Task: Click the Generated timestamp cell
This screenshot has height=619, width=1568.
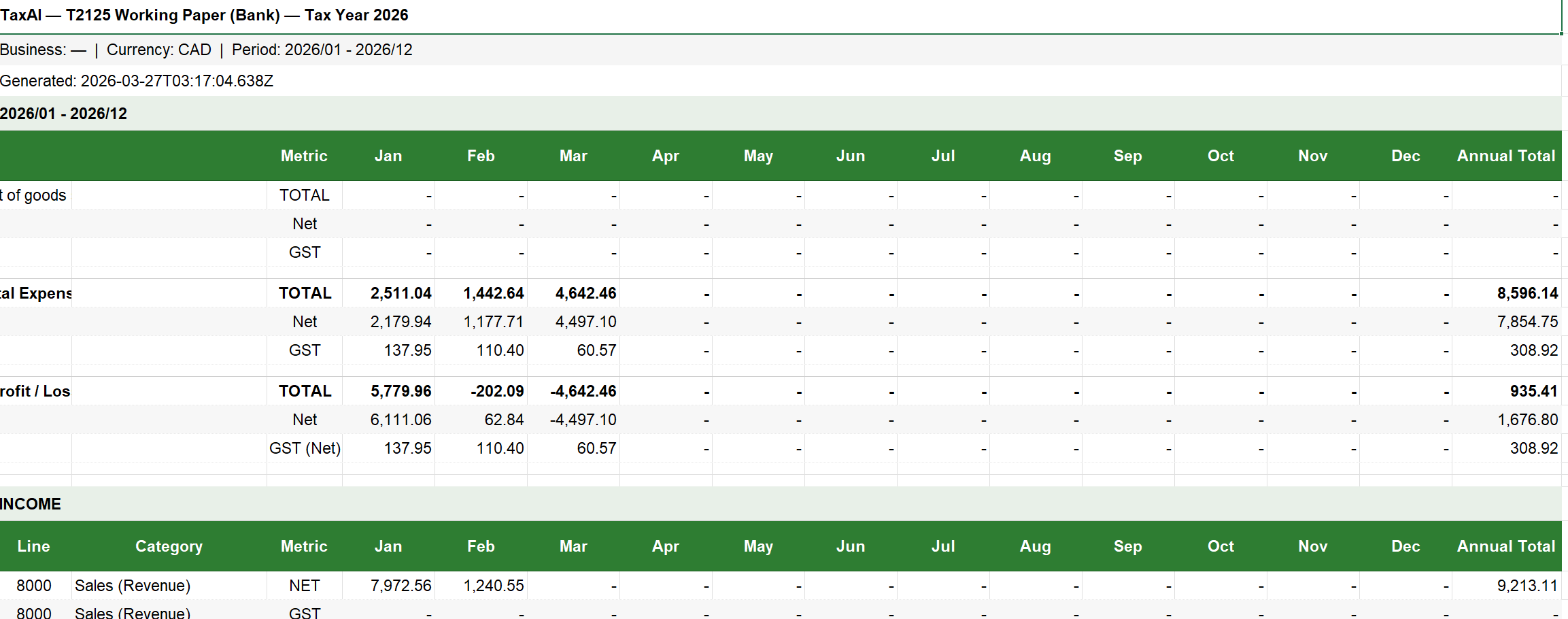Action: click(137, 82)
